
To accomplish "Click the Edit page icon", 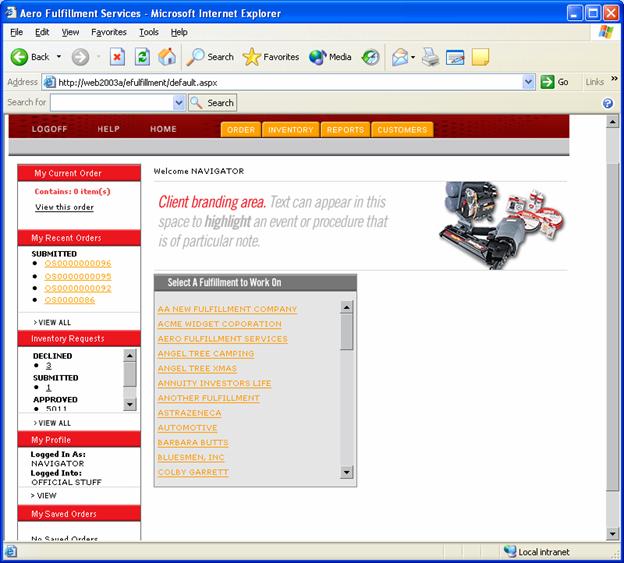I will pos(455,57).
